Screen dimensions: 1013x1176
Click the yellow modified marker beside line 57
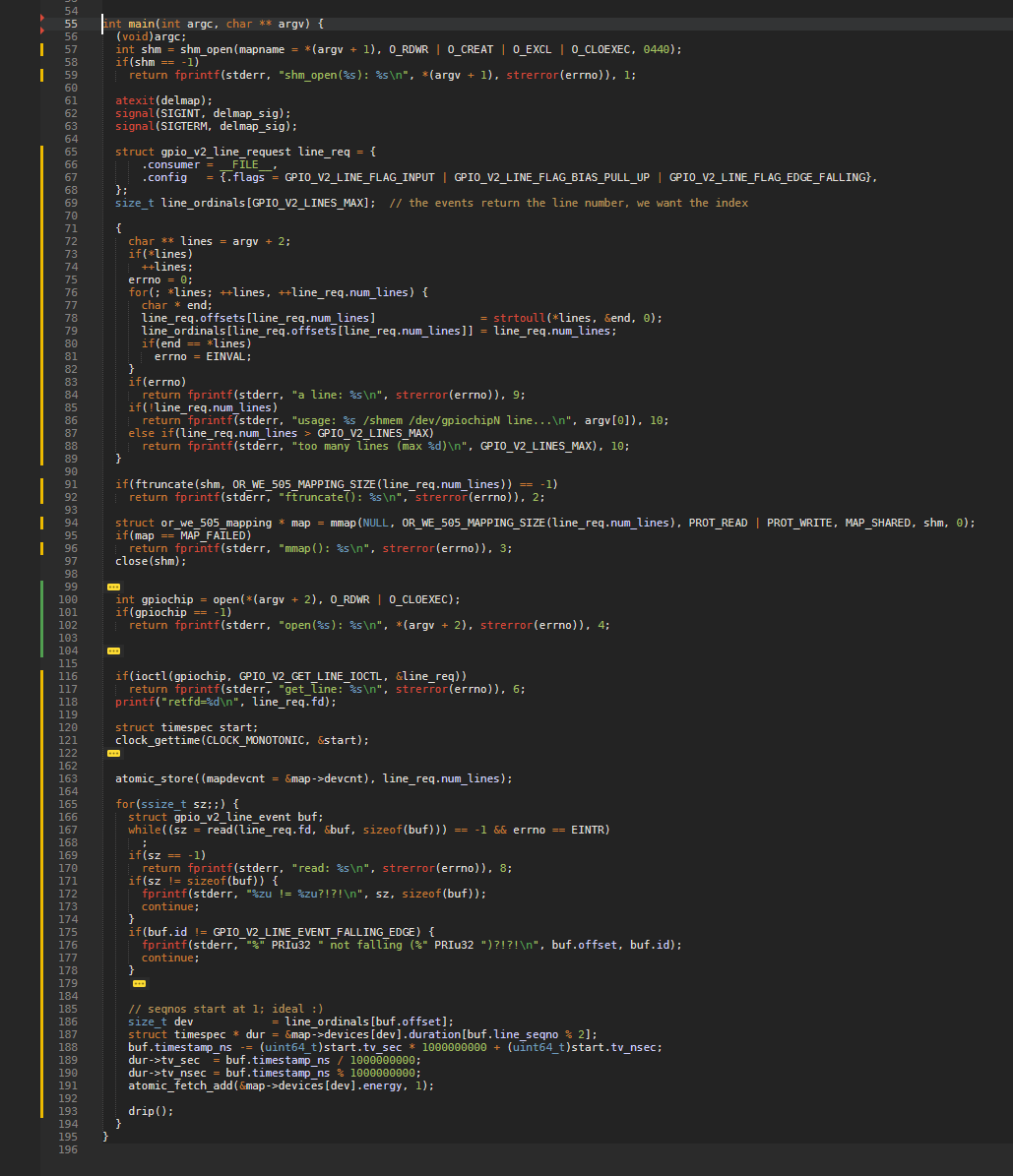pos(41,49)
